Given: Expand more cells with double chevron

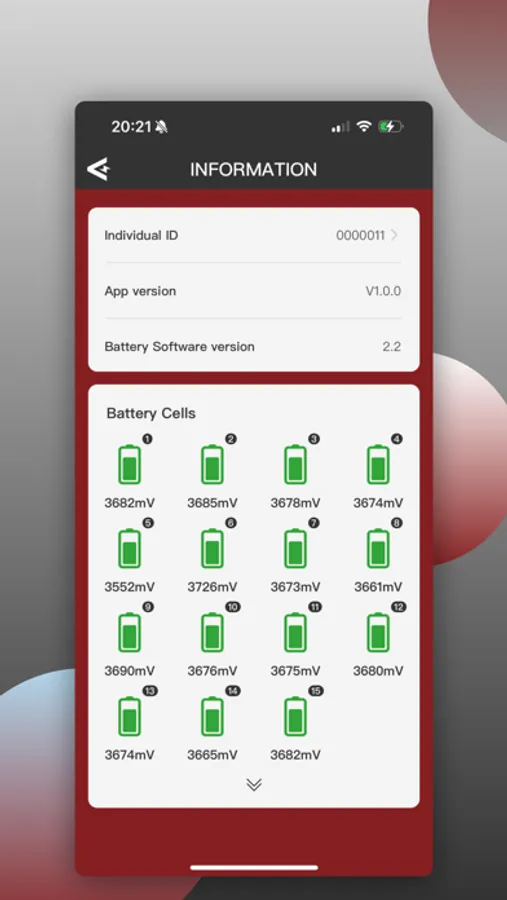Looking at the screenshot, I should 254,785.
